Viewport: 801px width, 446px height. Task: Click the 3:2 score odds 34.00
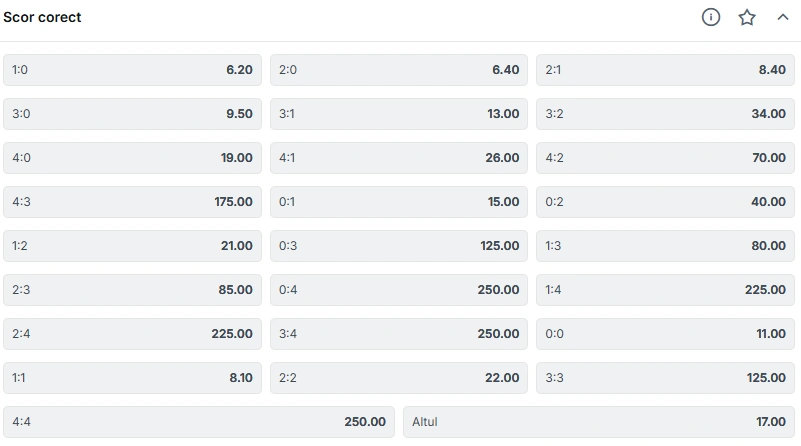point(665,114)
